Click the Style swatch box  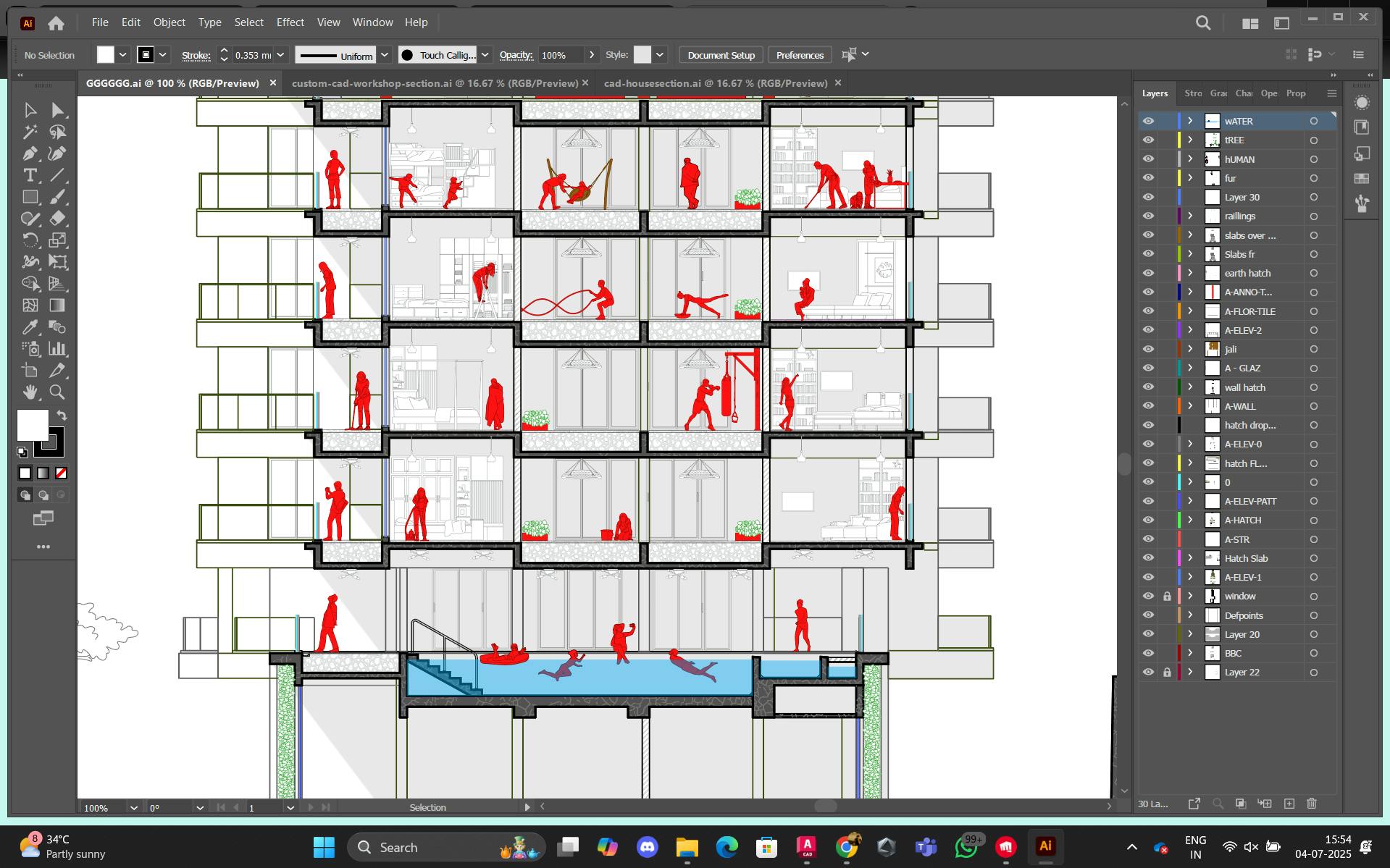(642, 55)
